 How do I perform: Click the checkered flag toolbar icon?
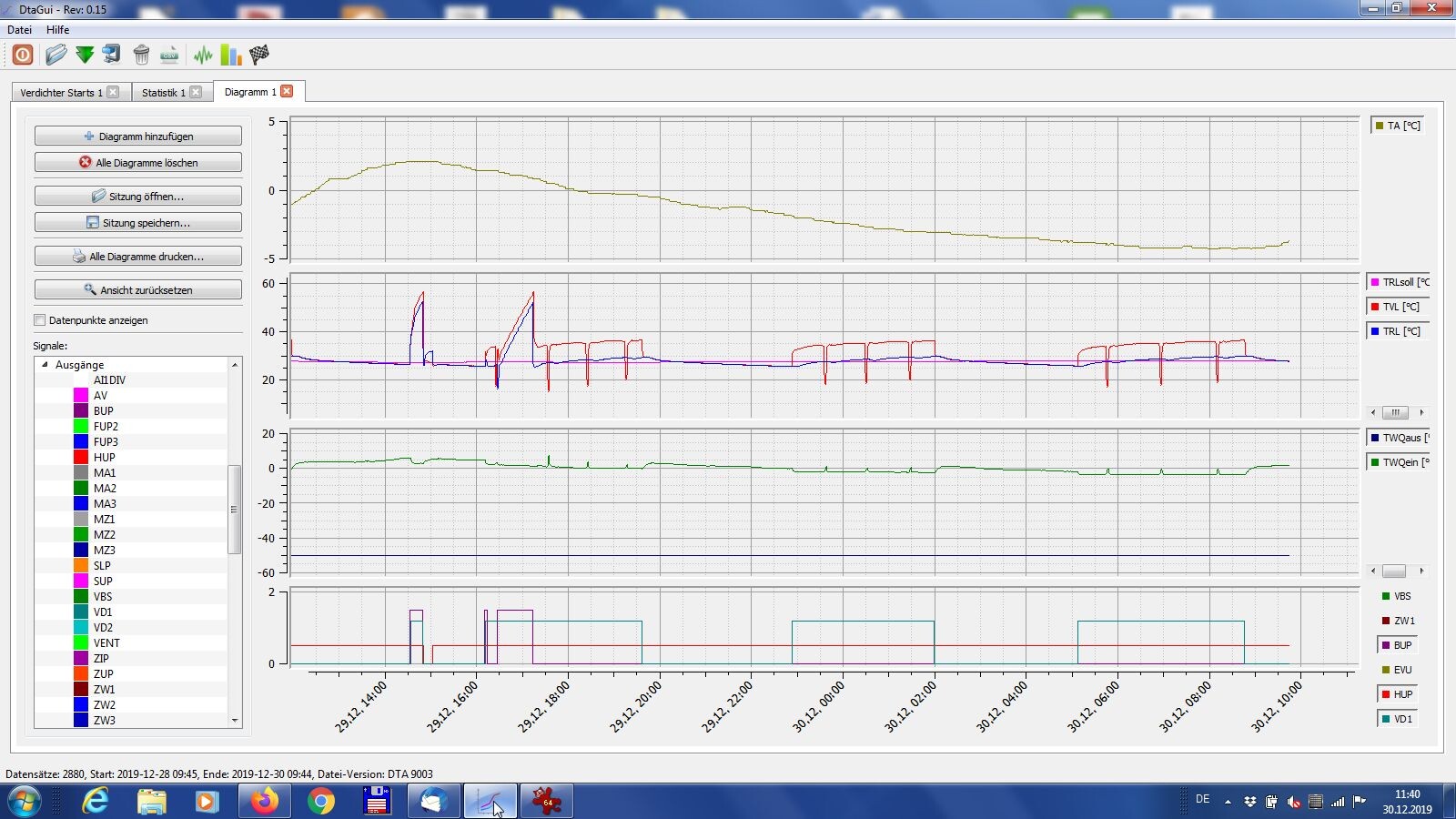click(x=259, y=55)
